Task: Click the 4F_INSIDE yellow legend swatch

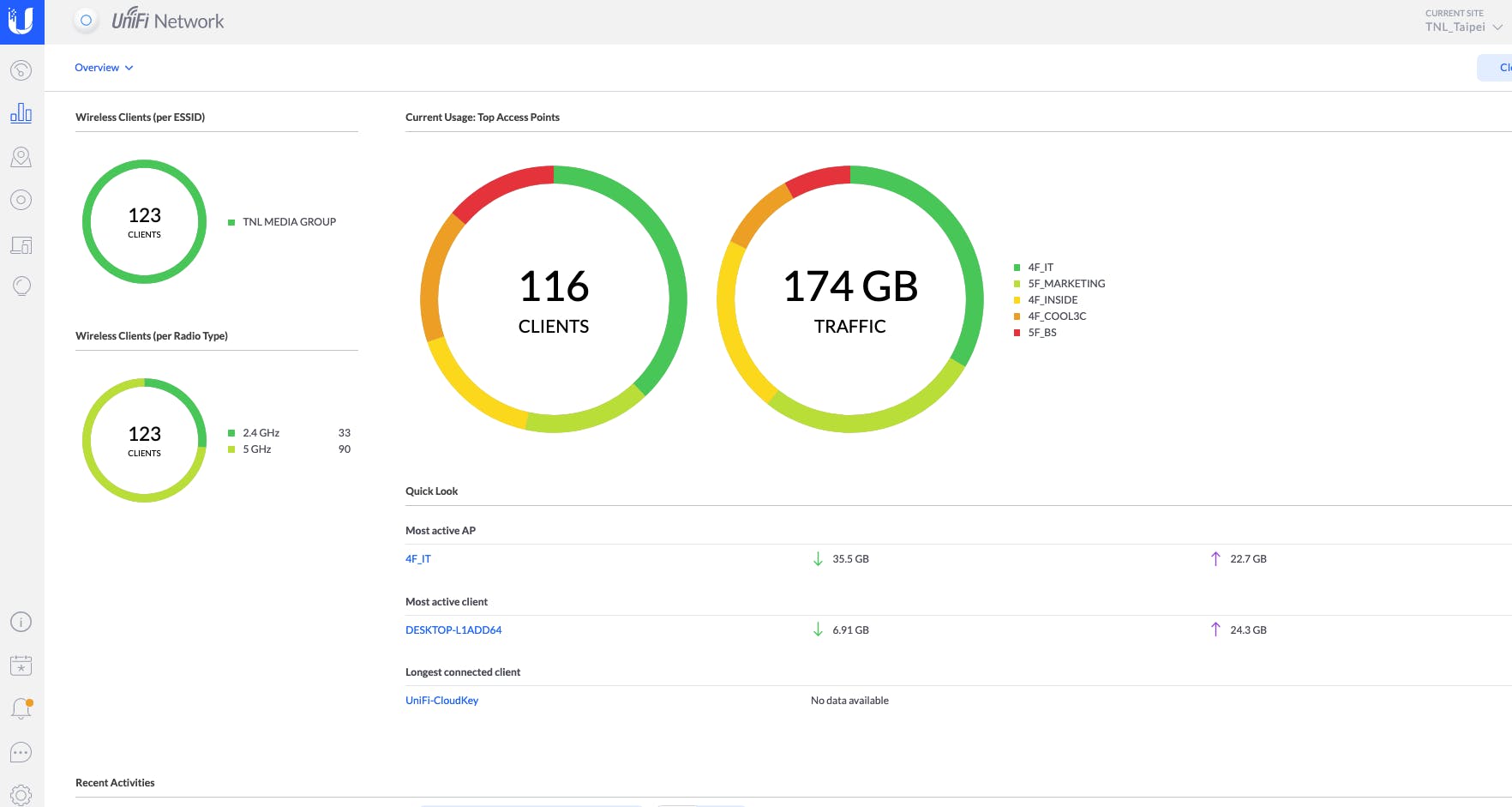Action: tap(1017, 300)
